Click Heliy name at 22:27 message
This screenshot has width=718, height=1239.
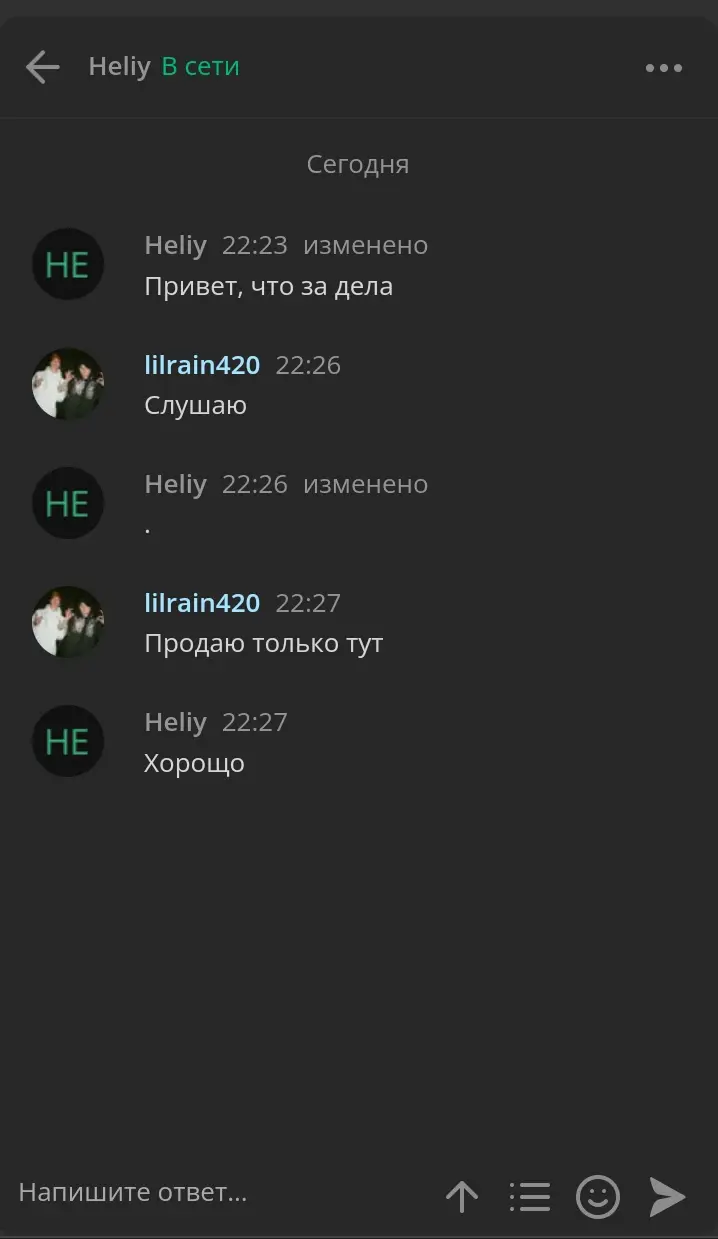tap(175, 722)
